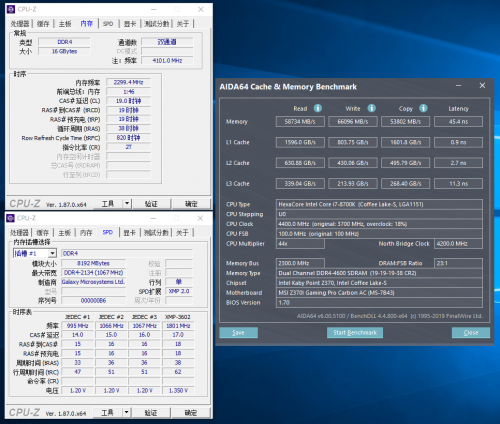
Task: Close the upper CPU-Z memory window
Action: (201, 9)
